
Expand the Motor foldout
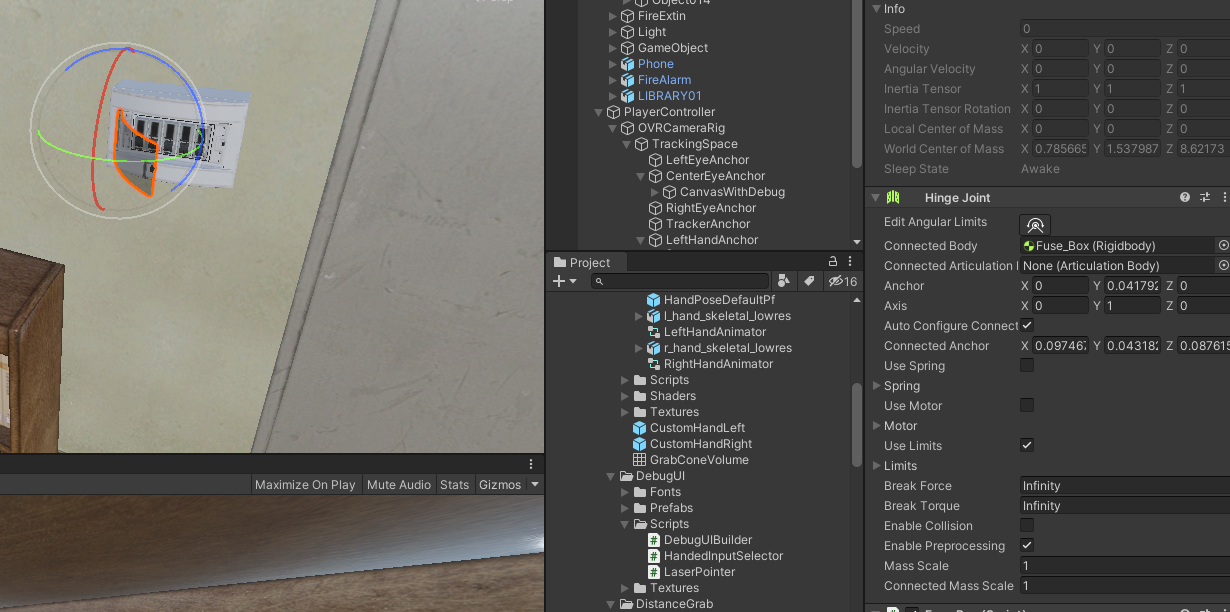pos(877,425)
